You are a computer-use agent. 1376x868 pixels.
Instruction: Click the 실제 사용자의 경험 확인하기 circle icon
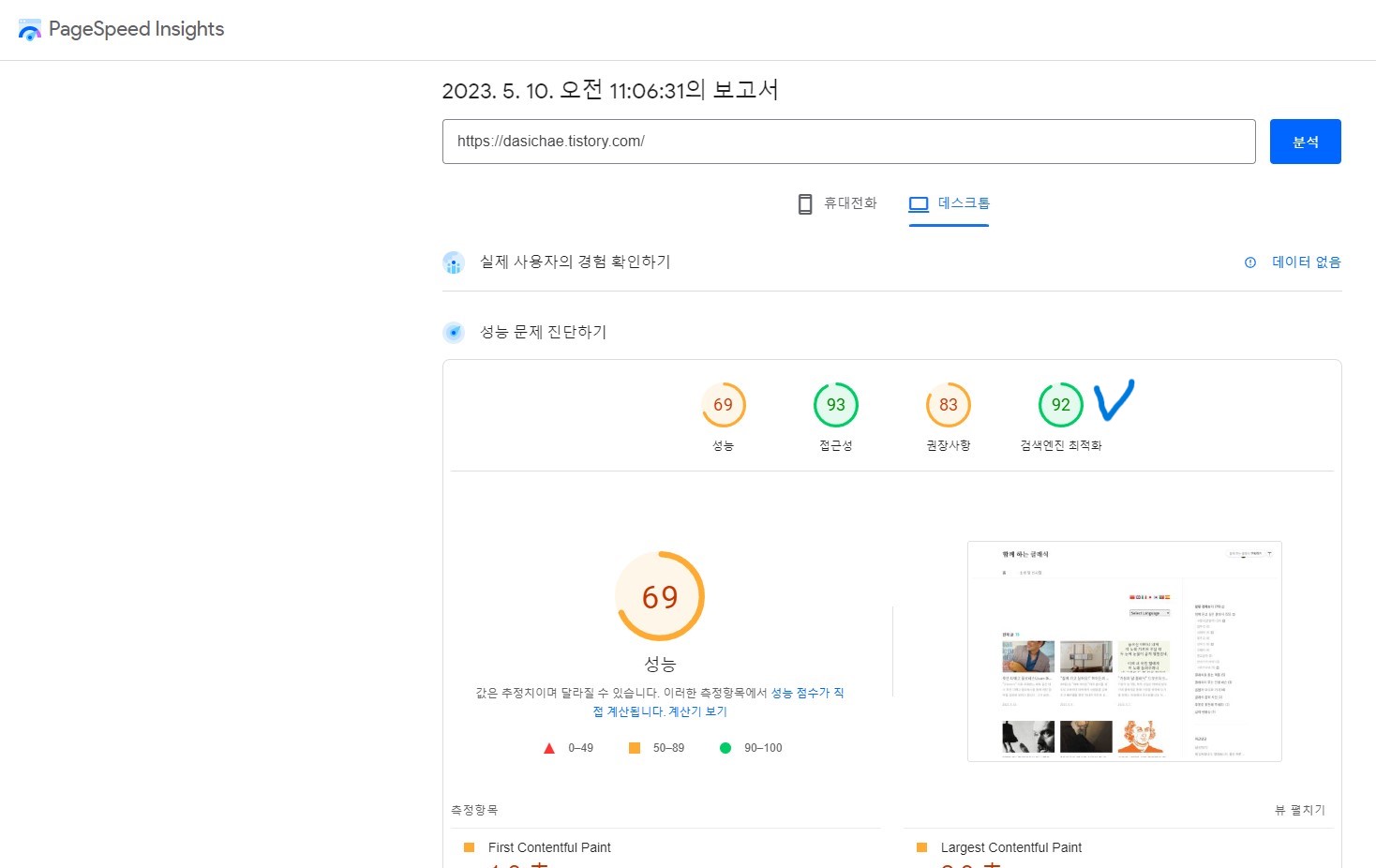point(454,262)
